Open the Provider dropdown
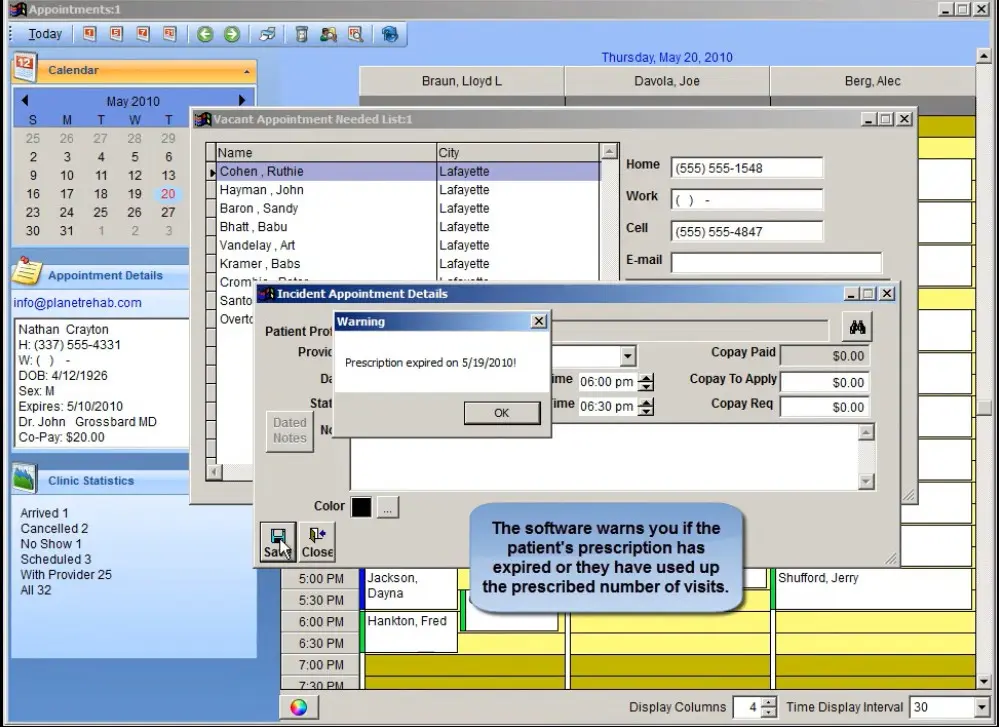Screen dimensions: 999x727 point(627,356)
